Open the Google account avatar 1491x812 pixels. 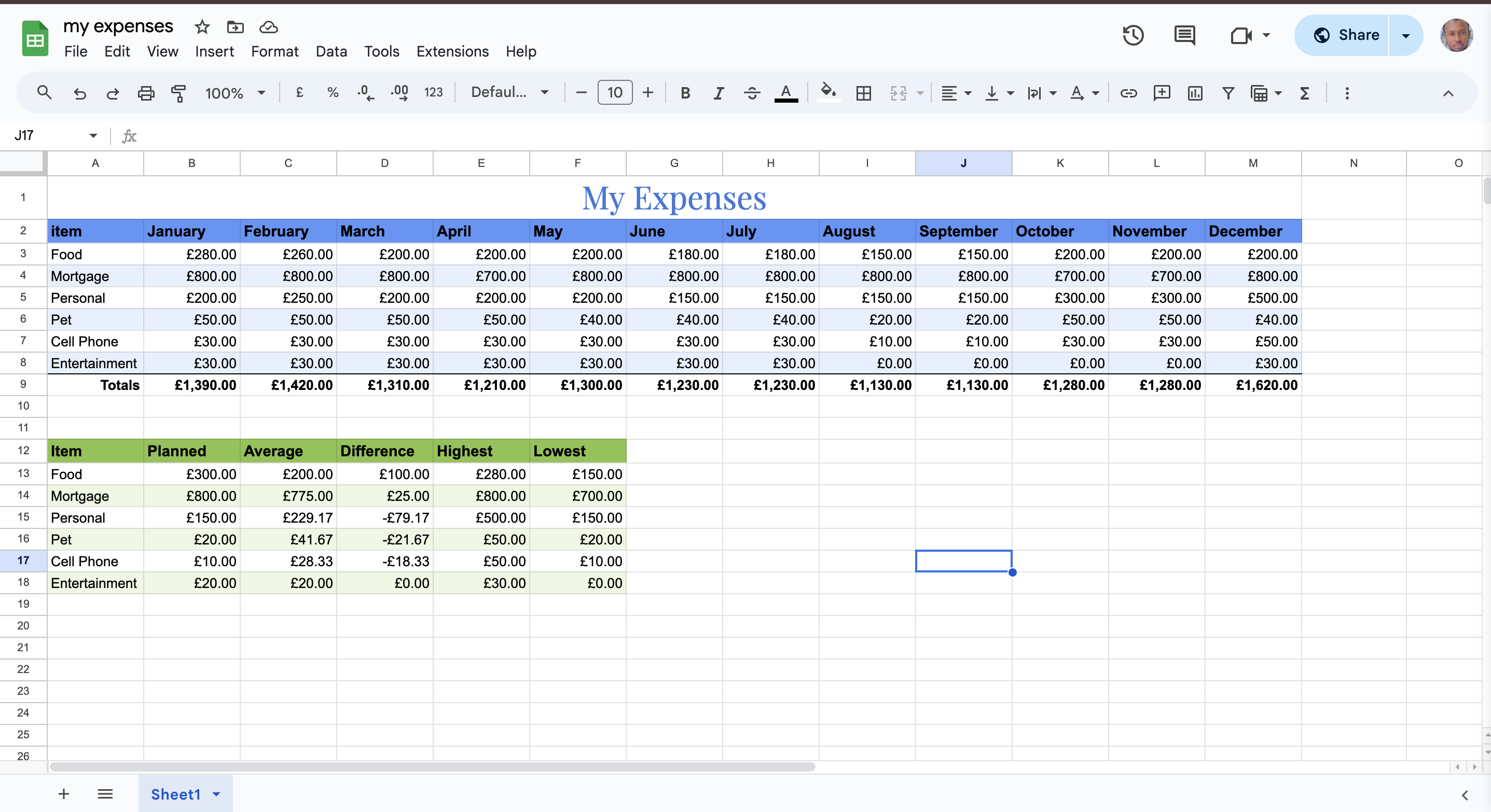point(1456,35)
